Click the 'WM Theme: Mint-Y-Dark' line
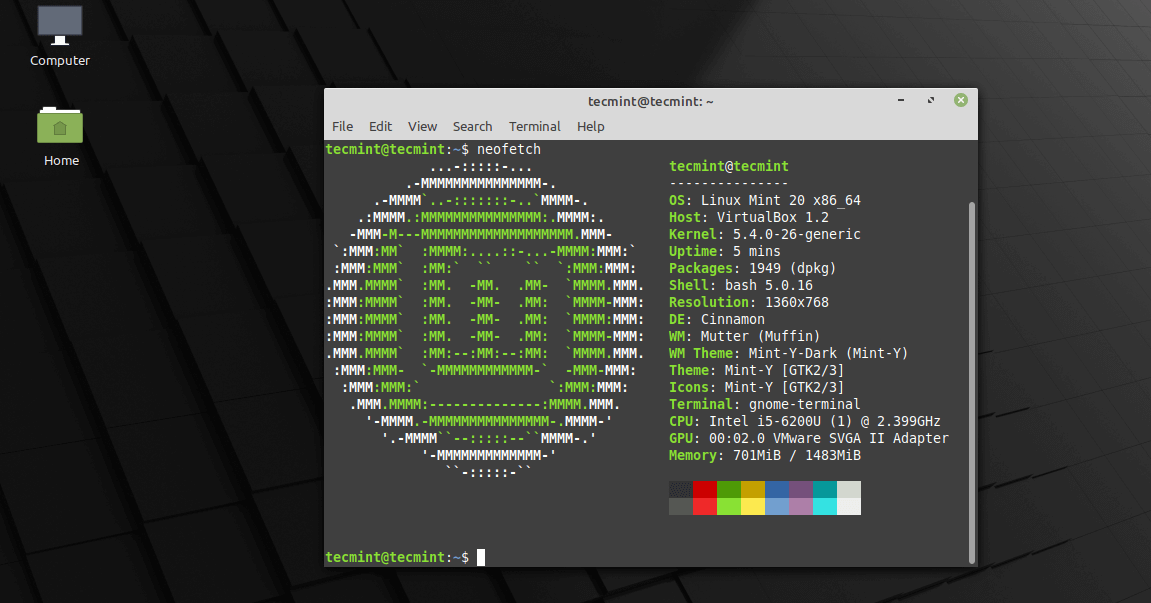Viewport: 1151px width, 603px height. (788, 353)
